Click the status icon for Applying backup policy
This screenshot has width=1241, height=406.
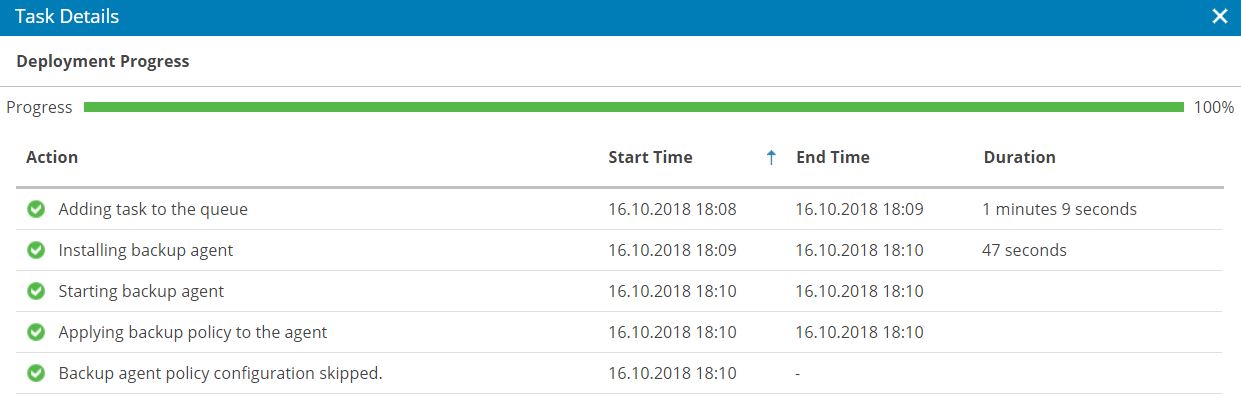tap(36, 332)
